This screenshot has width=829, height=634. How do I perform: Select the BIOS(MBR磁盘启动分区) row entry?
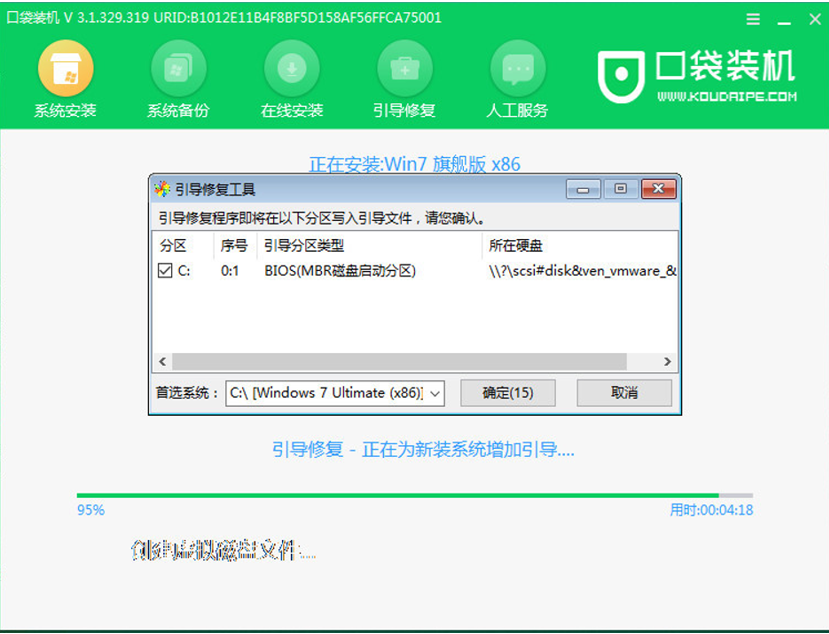point(340,271)
